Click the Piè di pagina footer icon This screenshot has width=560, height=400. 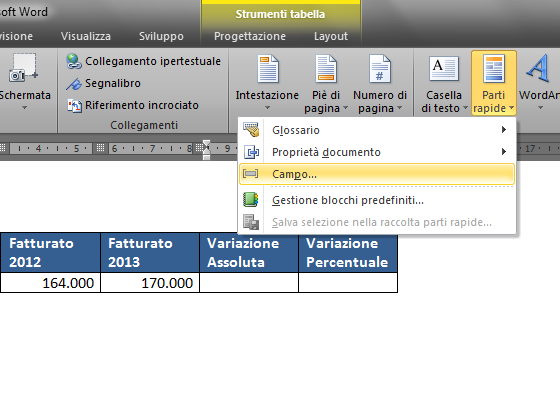(x=326, y=69)
